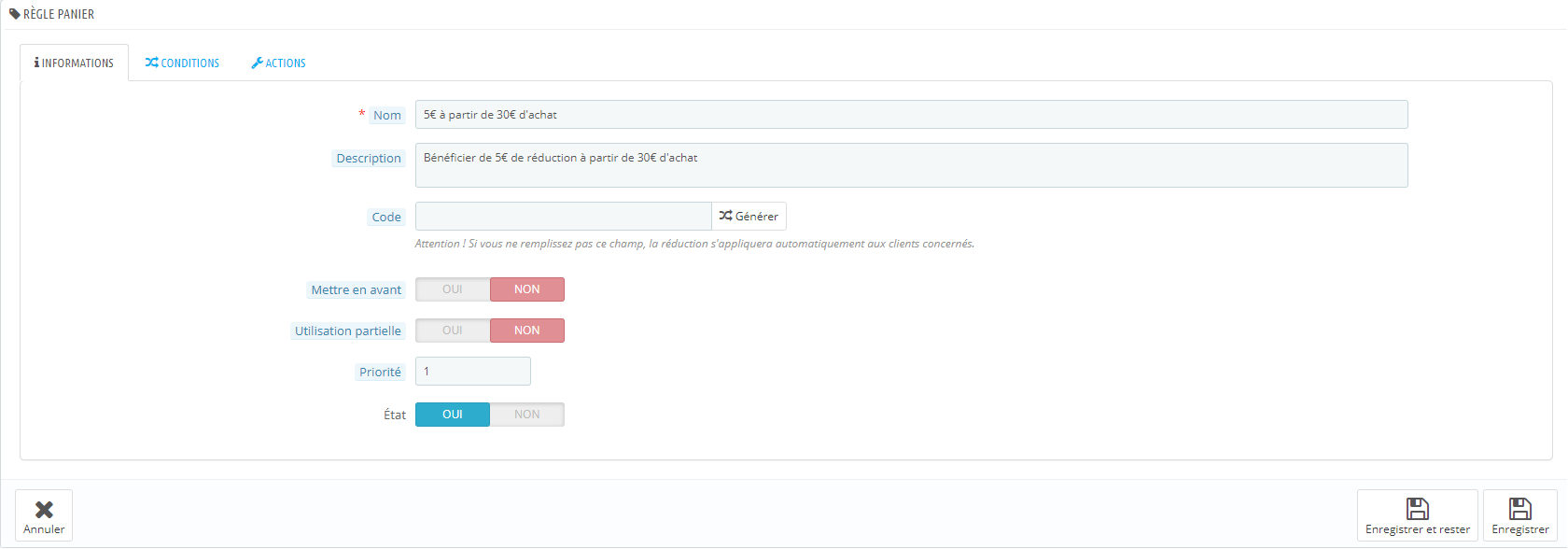The width and height of the screenshot is (1568, 549).
Task: Click Enregistrer et rester button
Action: tap(1417, 515)
